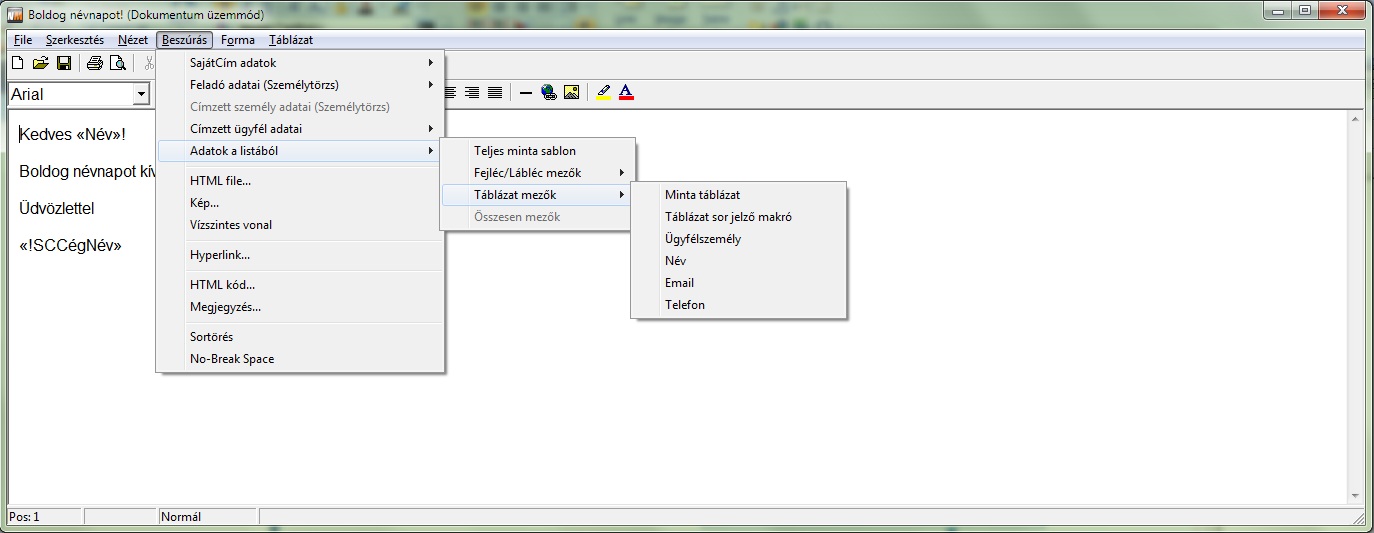The height and width of the screenshot is (533, 1374).
Task: Open the Szerkesztés menu
Action: (75, 40)
